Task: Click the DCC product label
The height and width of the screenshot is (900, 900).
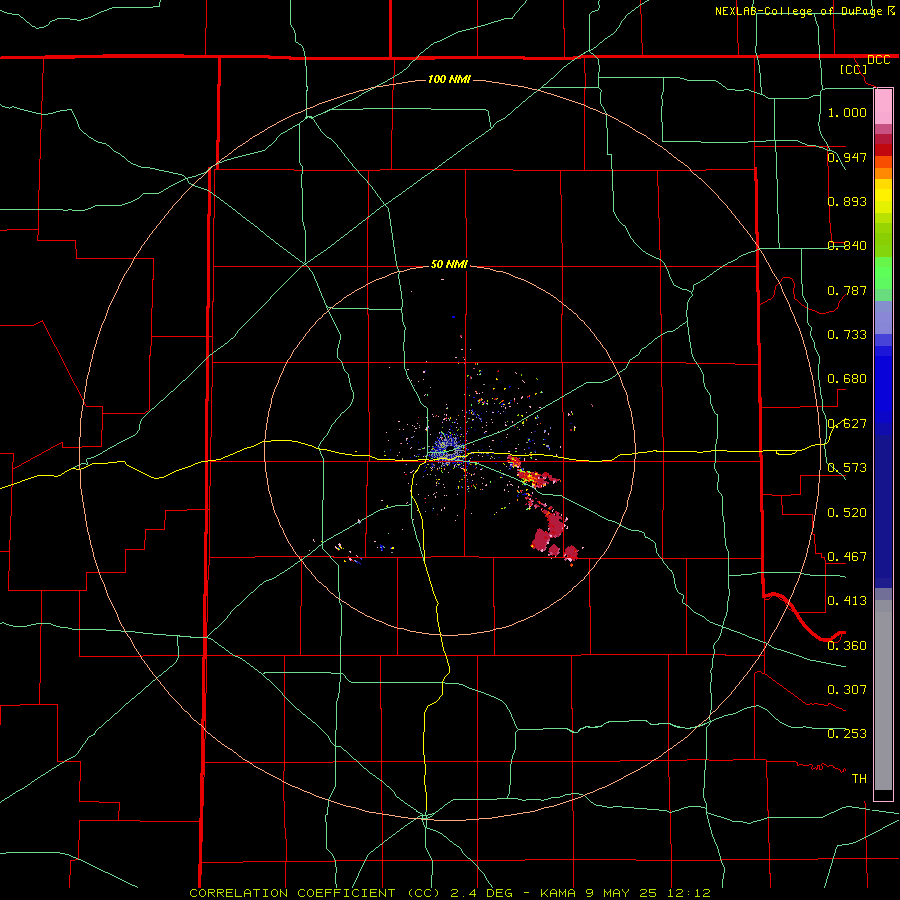Action: [879, 60]
